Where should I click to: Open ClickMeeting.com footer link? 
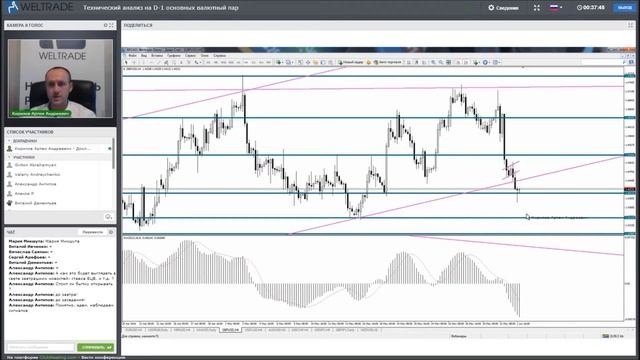[x=58, y=358]
